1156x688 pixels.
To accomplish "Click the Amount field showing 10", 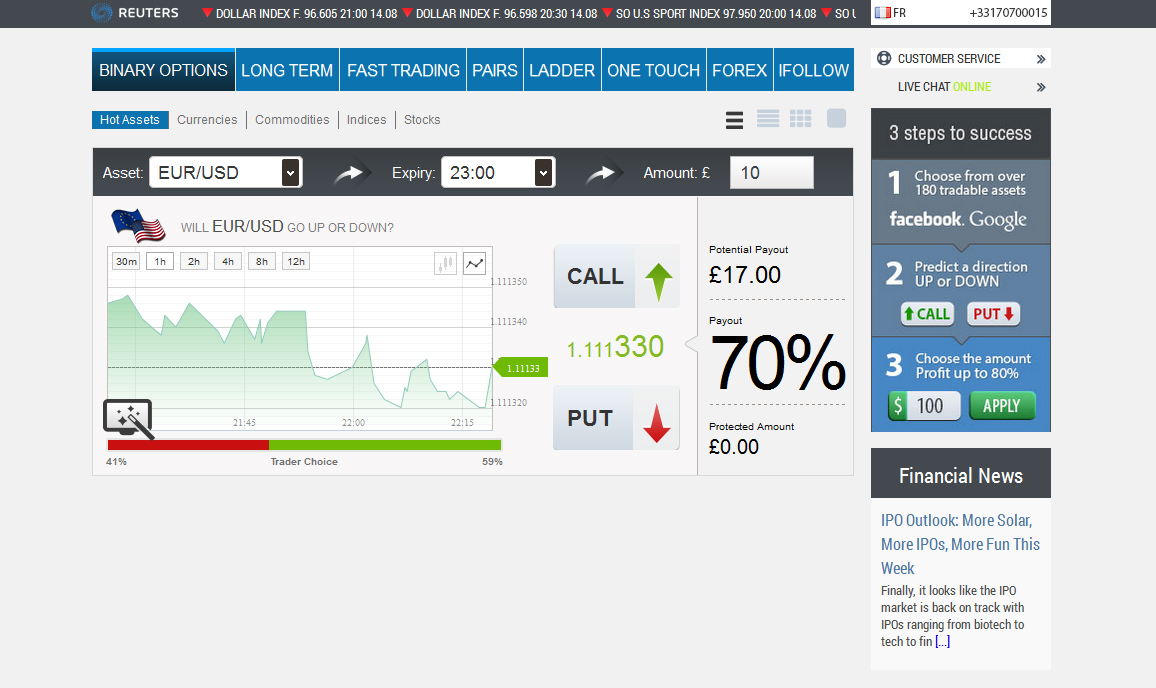I will pyautogui.click(x=772, y=173).
